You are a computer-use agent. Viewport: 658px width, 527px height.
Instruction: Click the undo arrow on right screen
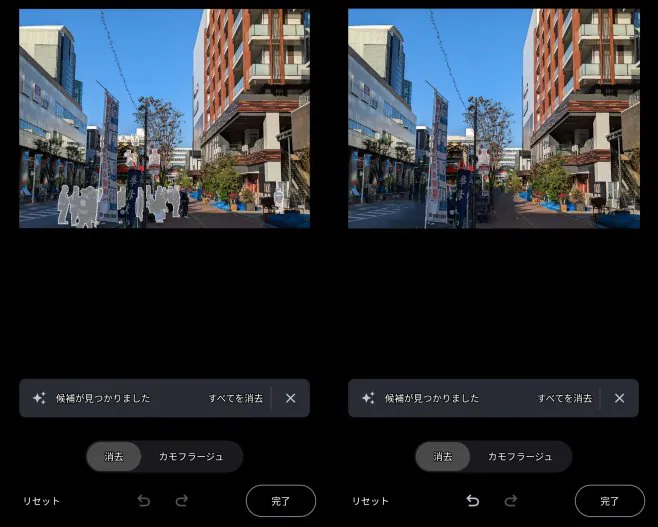point(473,501)
